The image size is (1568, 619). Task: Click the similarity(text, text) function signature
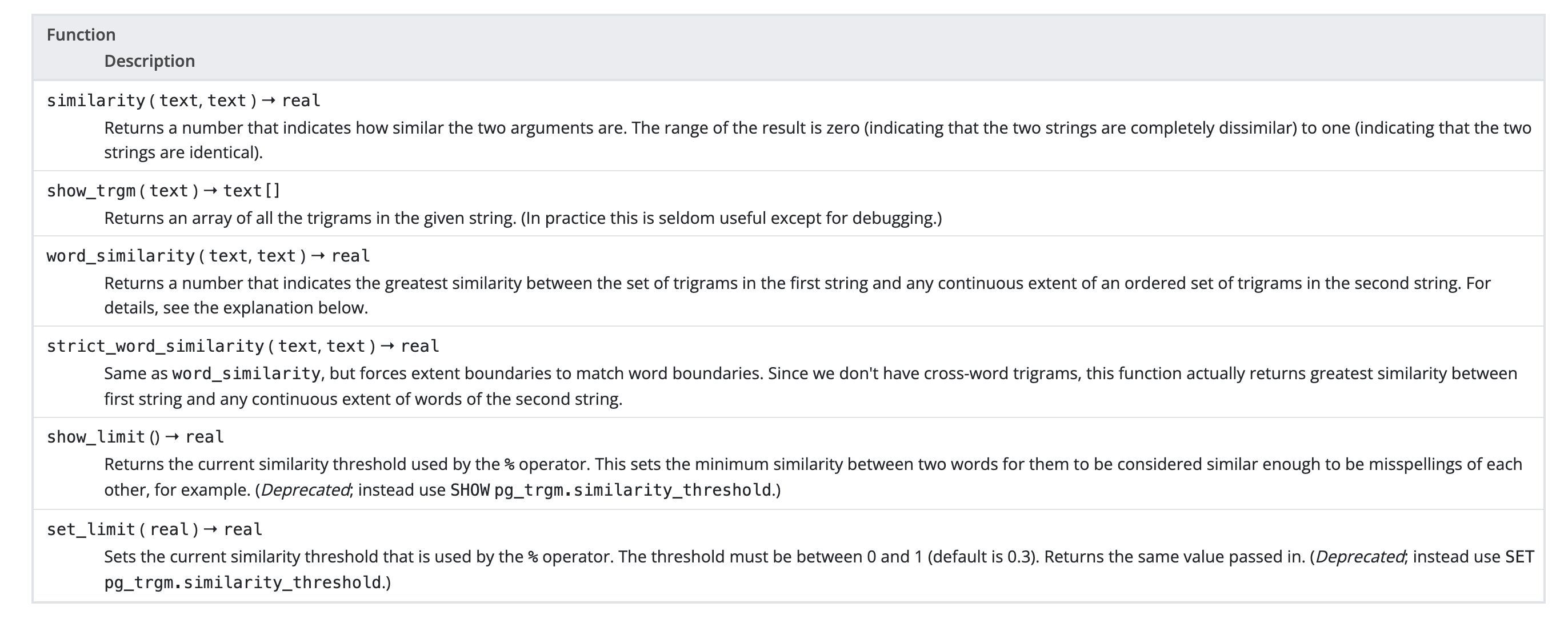[183, 101]
